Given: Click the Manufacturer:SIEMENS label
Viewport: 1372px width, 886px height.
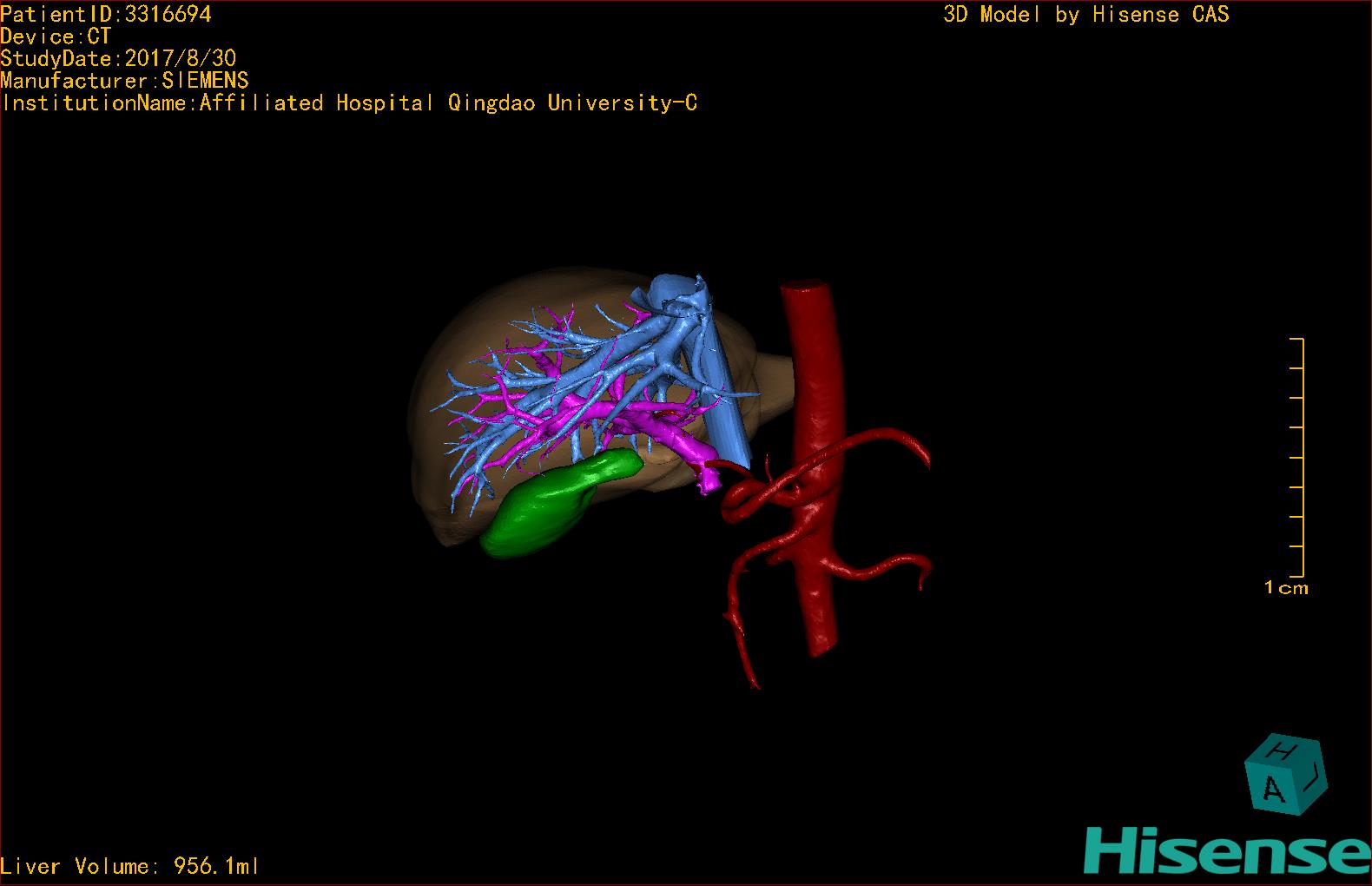Looking at the screenshot, I should [125, 81].
